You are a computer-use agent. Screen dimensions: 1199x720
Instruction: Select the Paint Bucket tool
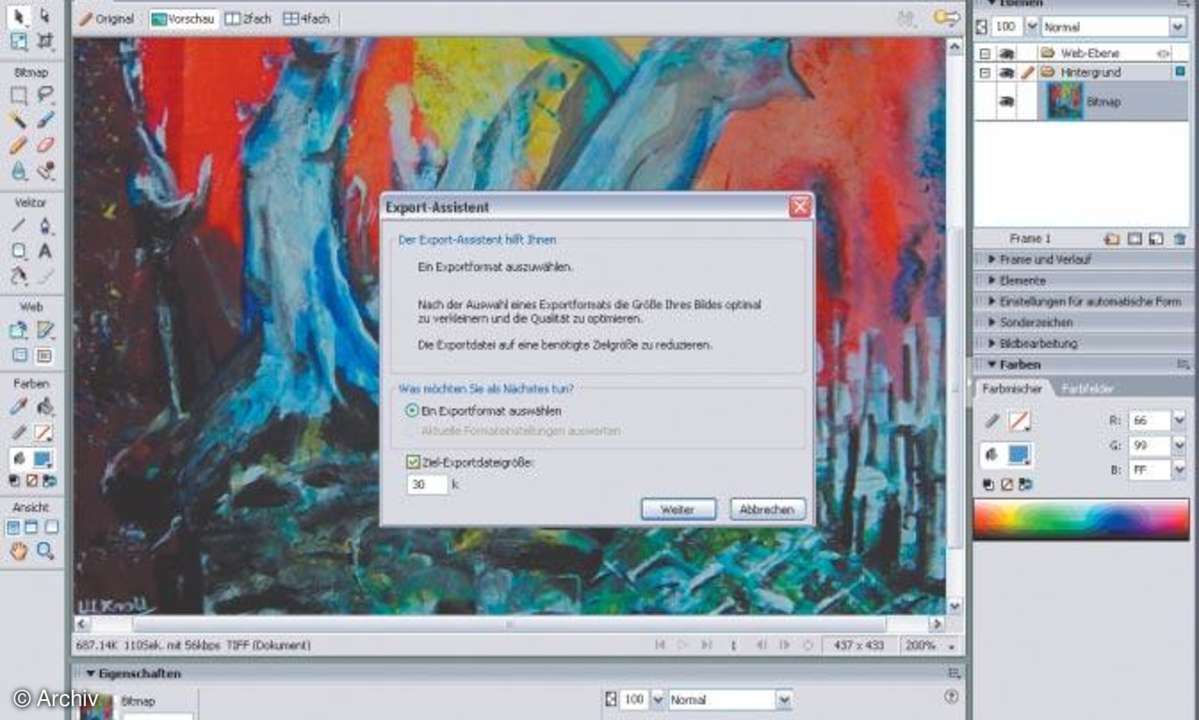tap(45, 406)
